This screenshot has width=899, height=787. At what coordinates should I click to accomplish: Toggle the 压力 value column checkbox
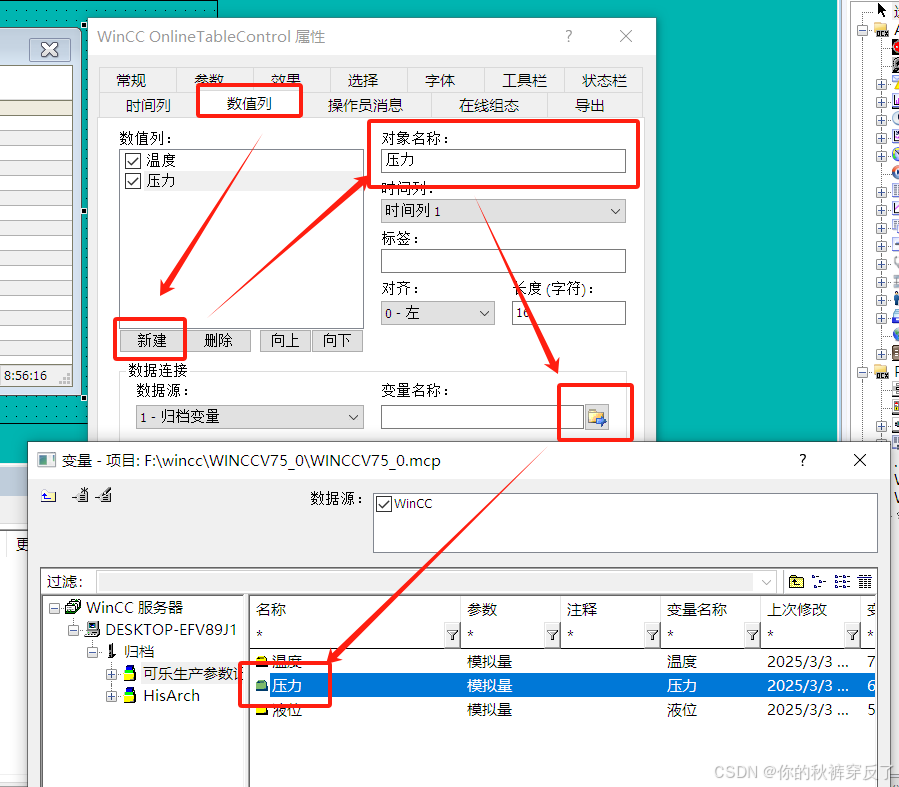133,182
